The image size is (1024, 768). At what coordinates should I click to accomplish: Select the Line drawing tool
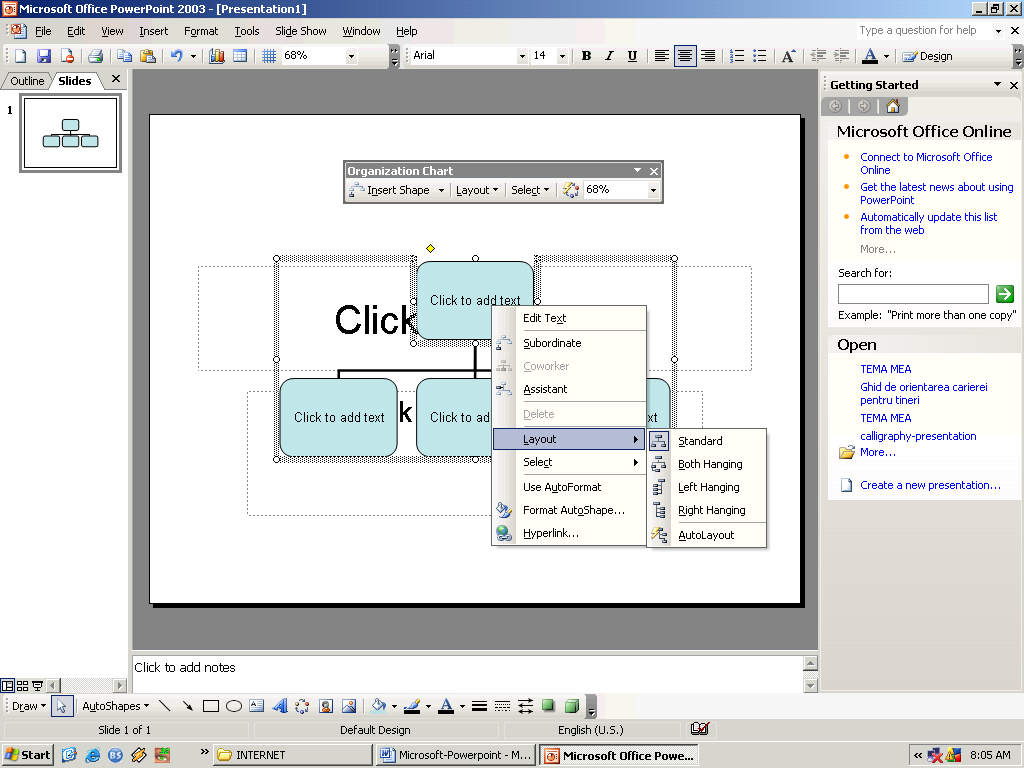pyautogui.click(x=165, y=706)
